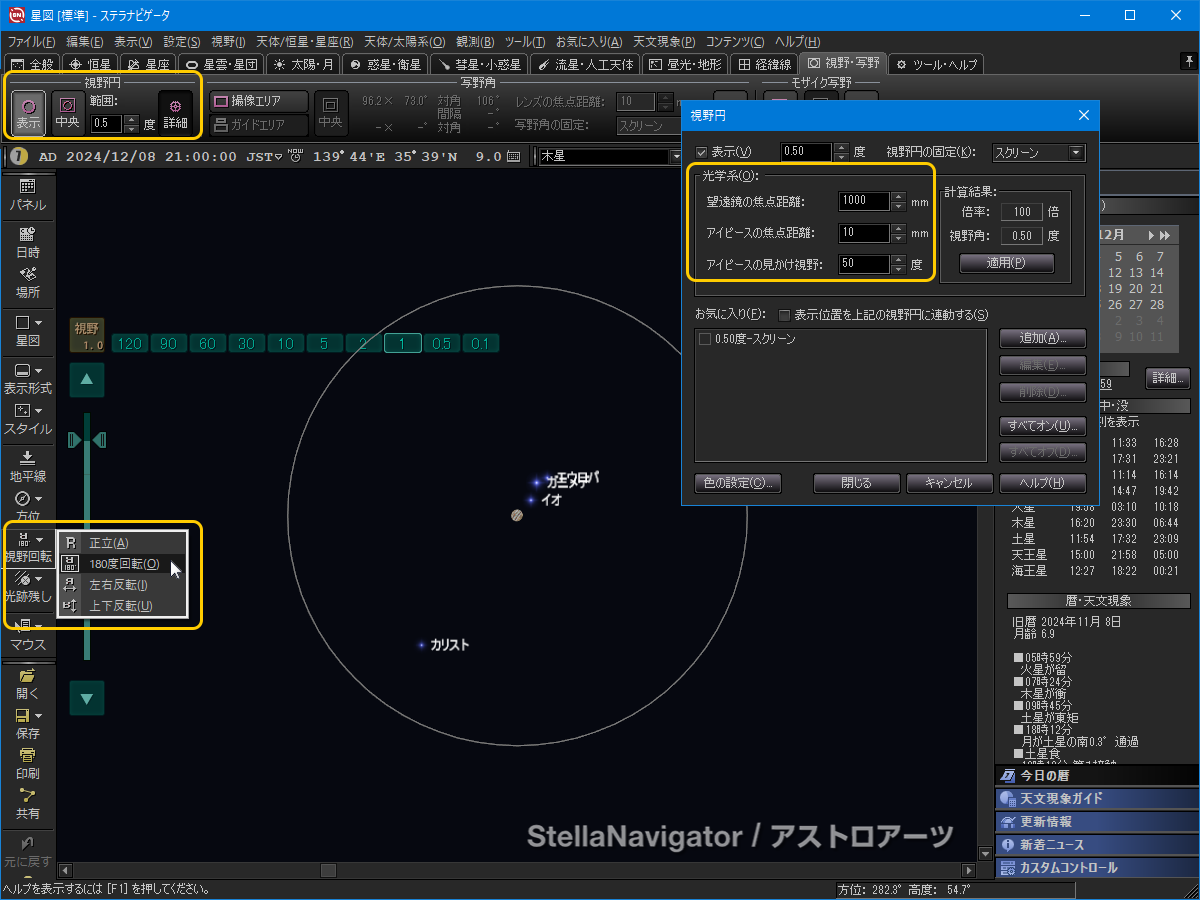Open the パネル icon in left sidebar

tap(27, 193)
